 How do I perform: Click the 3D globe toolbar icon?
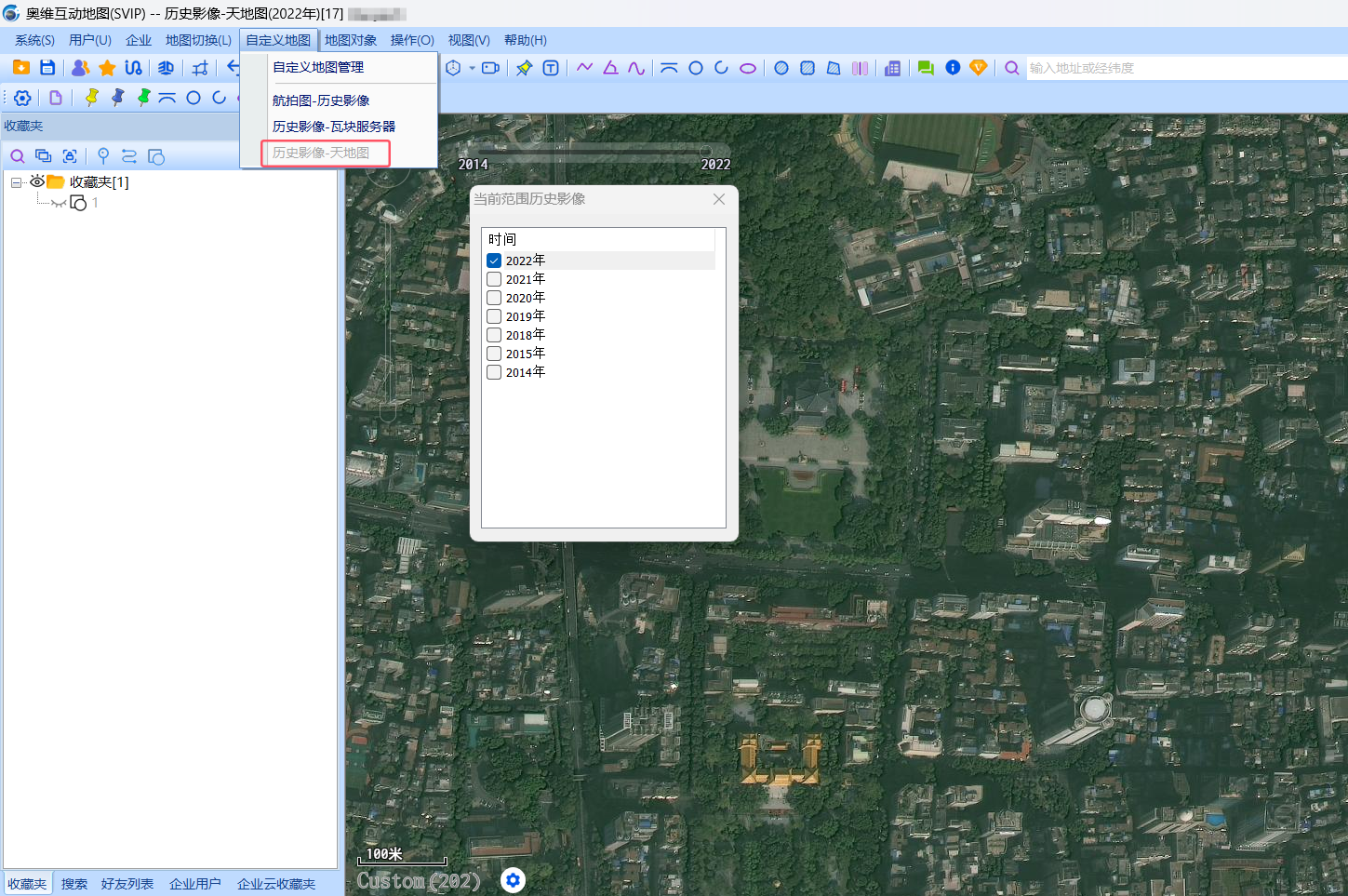pos(166,67)
